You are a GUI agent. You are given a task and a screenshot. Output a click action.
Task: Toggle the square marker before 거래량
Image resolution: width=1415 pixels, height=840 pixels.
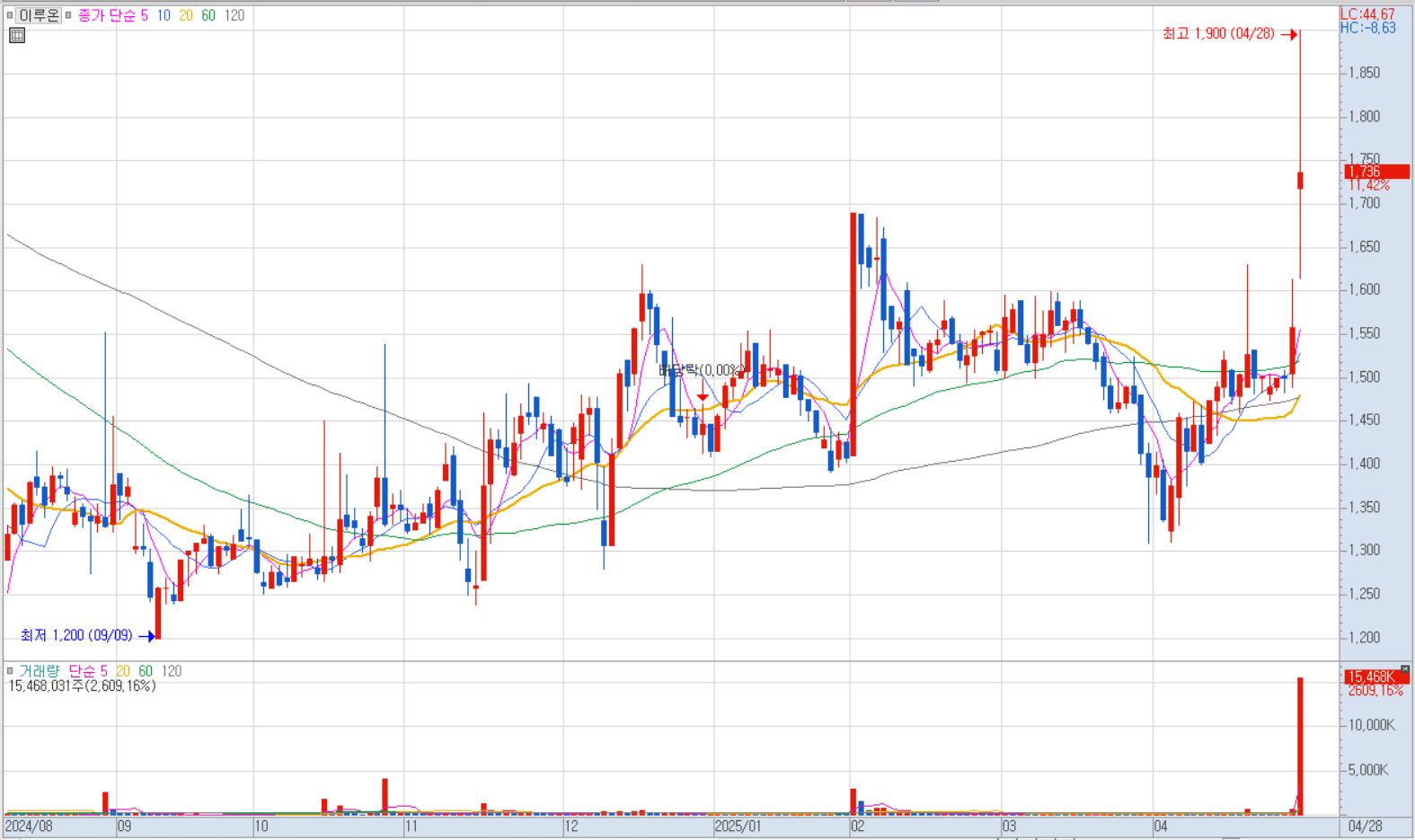pos(10,671)
